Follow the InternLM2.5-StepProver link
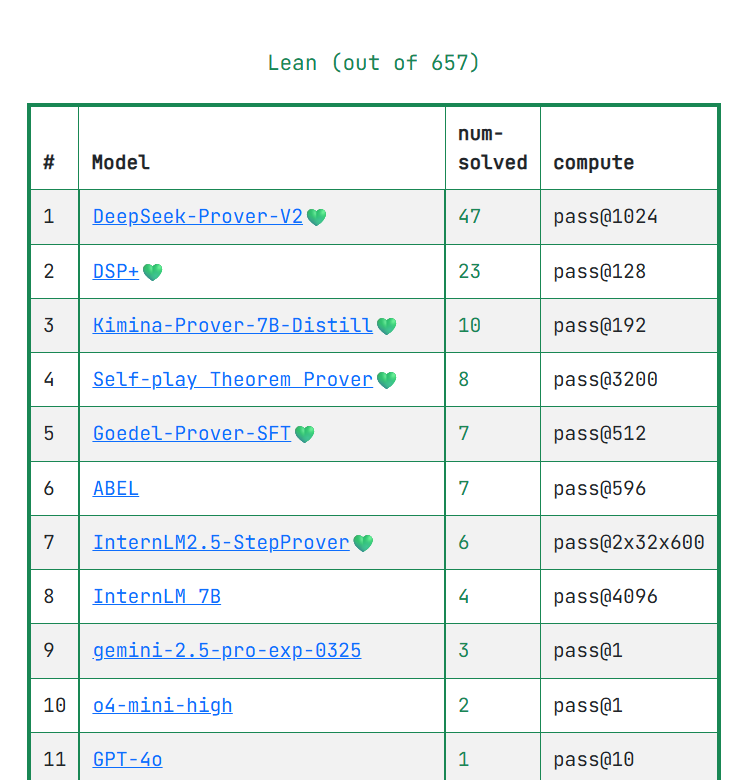The image size is (740, 780). pyautogui.click(x=221, y=543)
